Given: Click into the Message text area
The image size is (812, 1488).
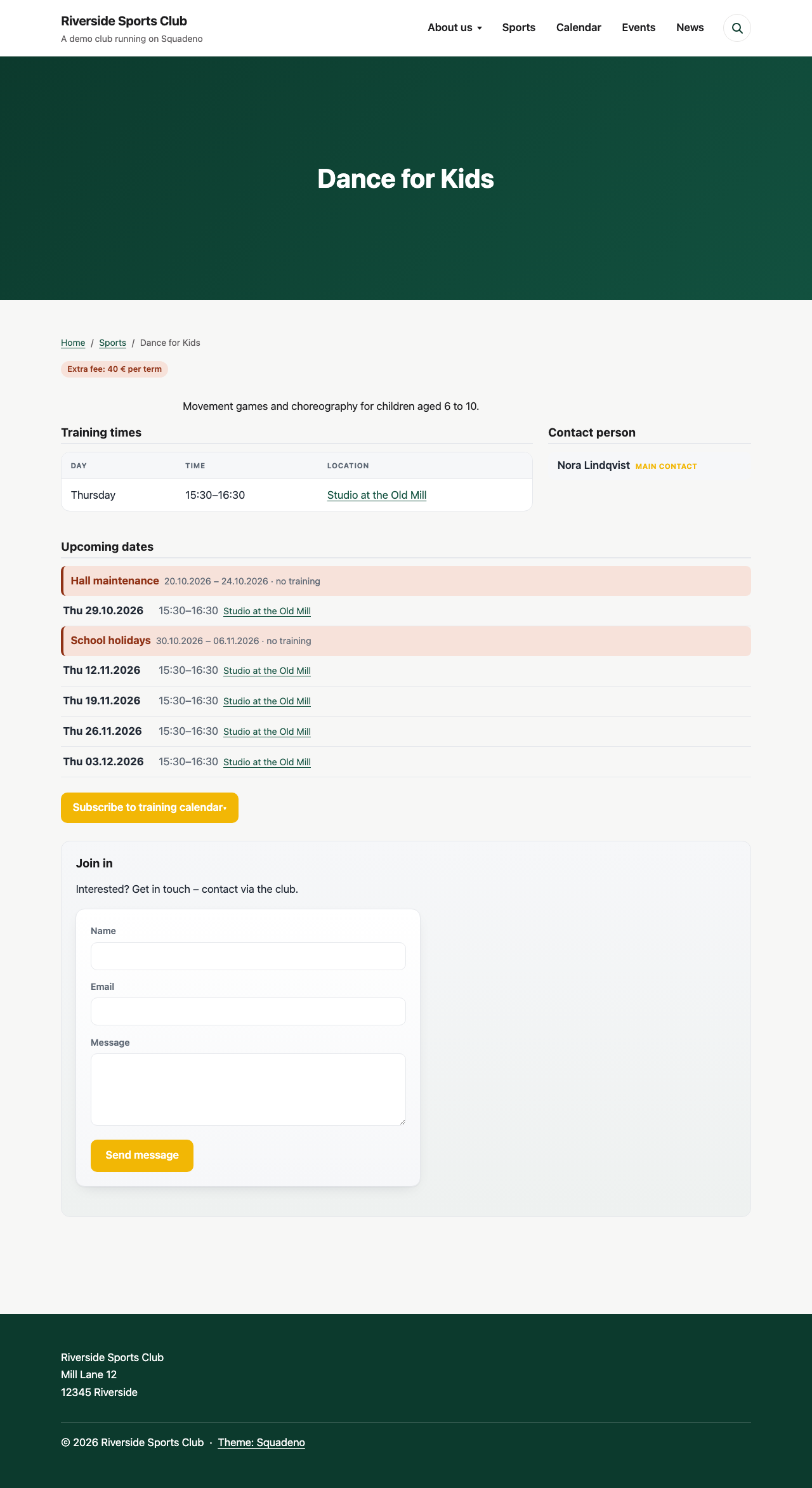Looking at the screenshot, I should 248,1090.
